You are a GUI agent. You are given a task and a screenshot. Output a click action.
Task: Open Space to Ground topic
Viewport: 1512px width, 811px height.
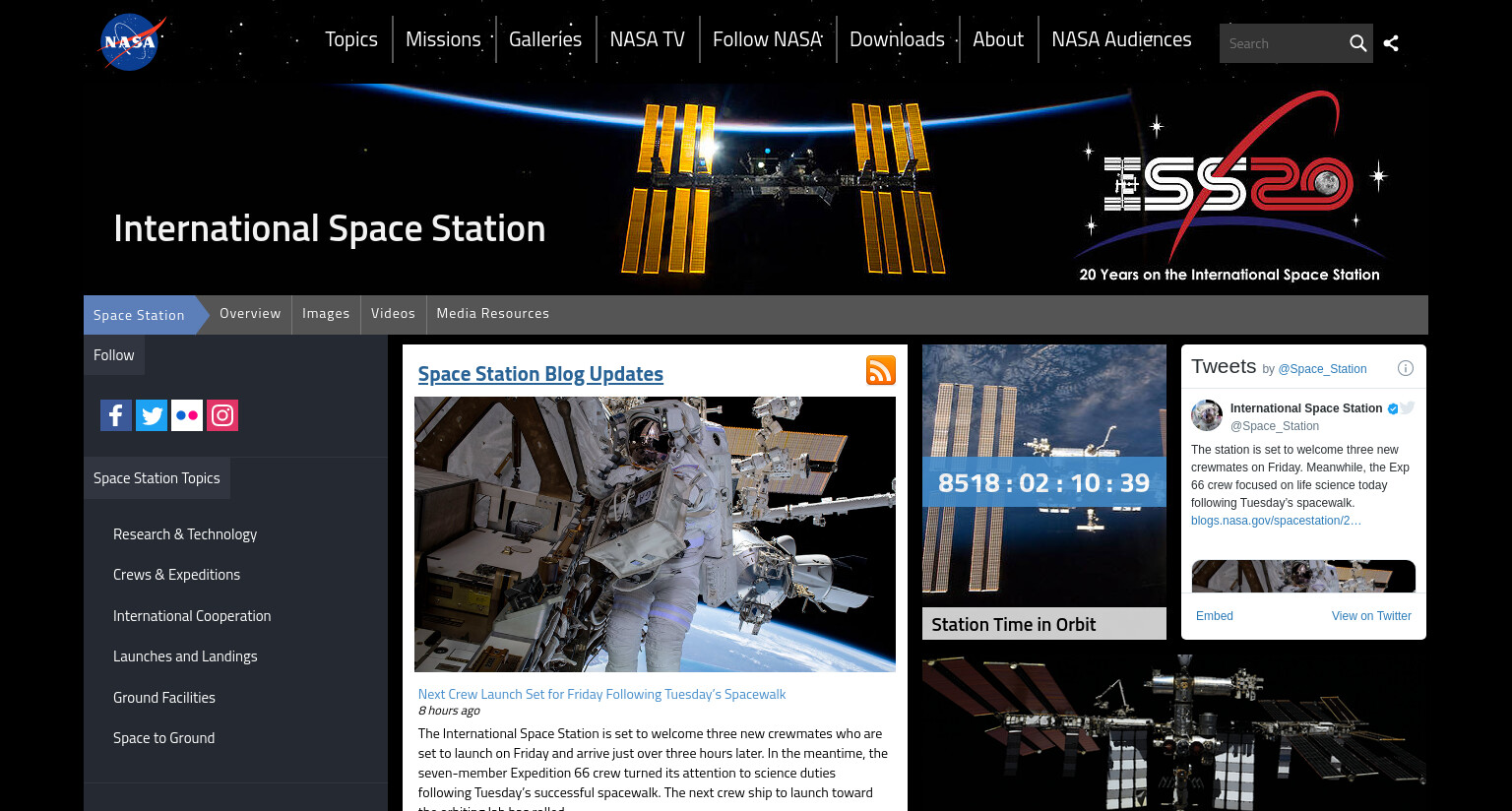[163, 738]
